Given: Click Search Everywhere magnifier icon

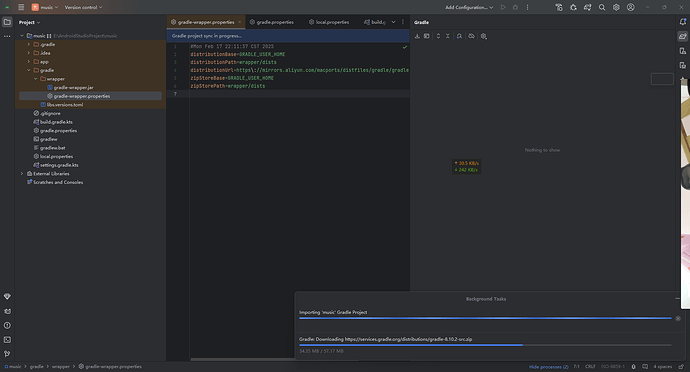Looking at the screenshot, I should click(x=602, y=7).
